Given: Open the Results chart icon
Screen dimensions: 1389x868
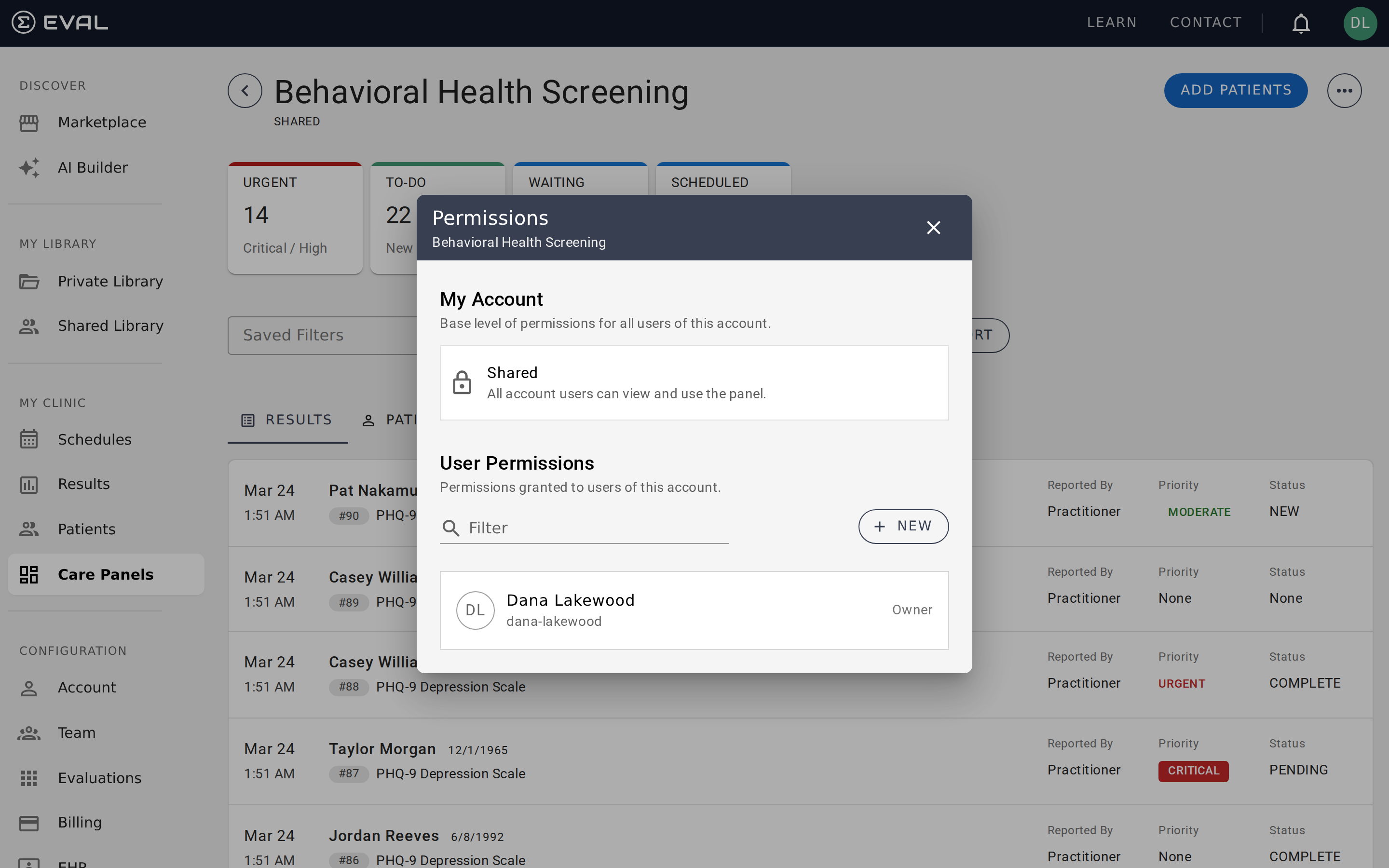Looking at the screenshot, I should pos(30,484).
